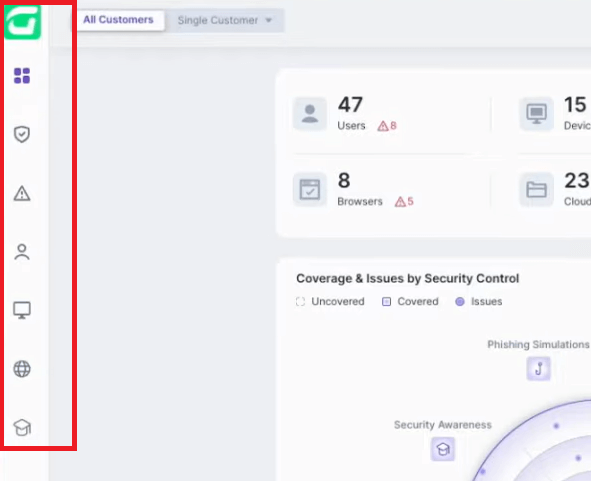Click the Security Awareness cap icon in chart

[443, 449]
